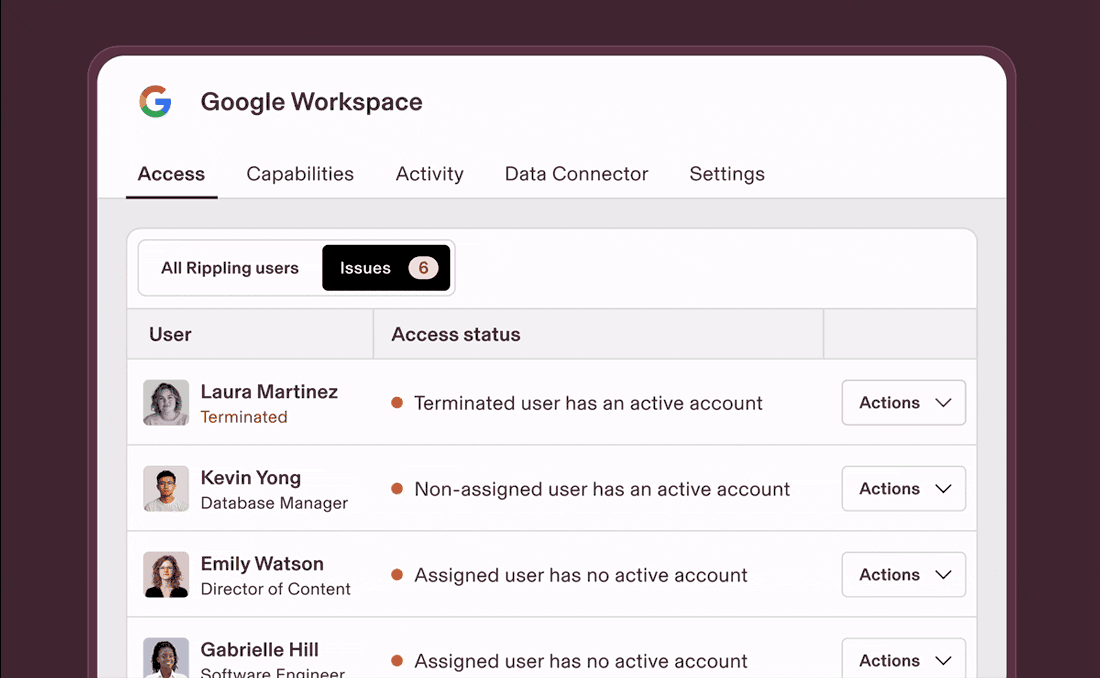Enable the Issues filter view
This screenshot has height=678, width=1100.
click(365, 267)
